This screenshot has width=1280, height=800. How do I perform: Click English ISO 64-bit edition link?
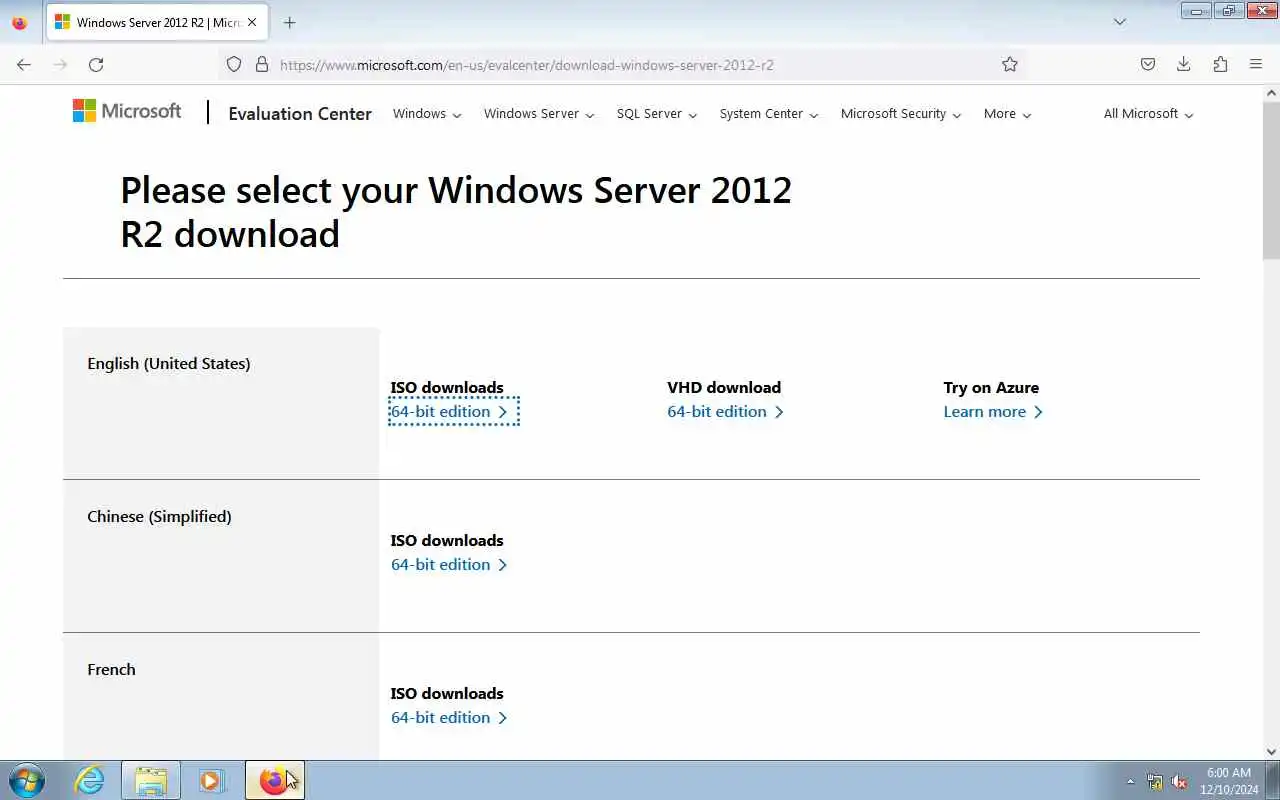coord(450,412)
